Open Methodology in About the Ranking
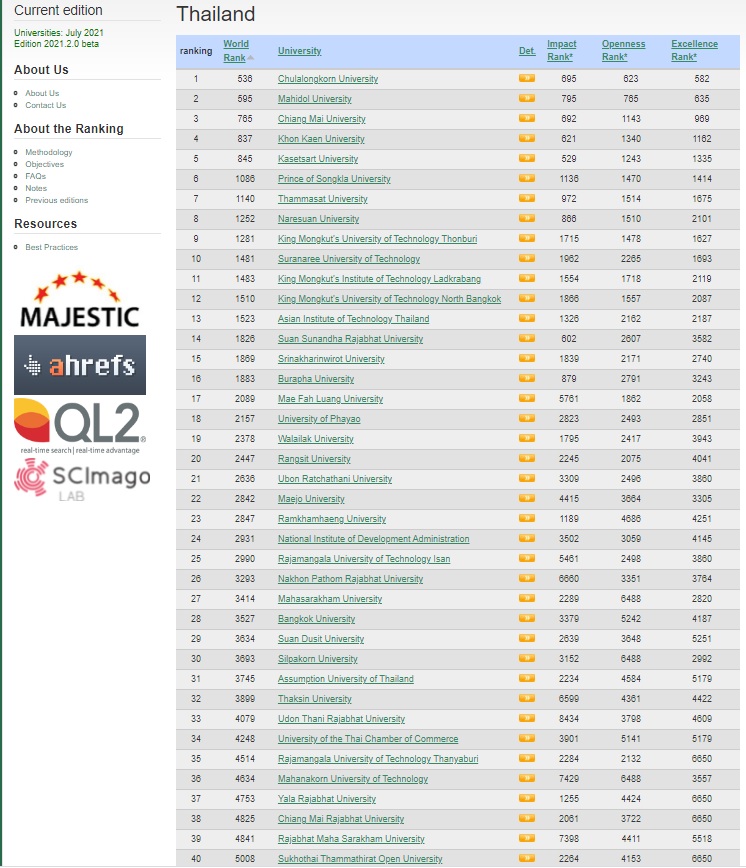 [49, 152]
